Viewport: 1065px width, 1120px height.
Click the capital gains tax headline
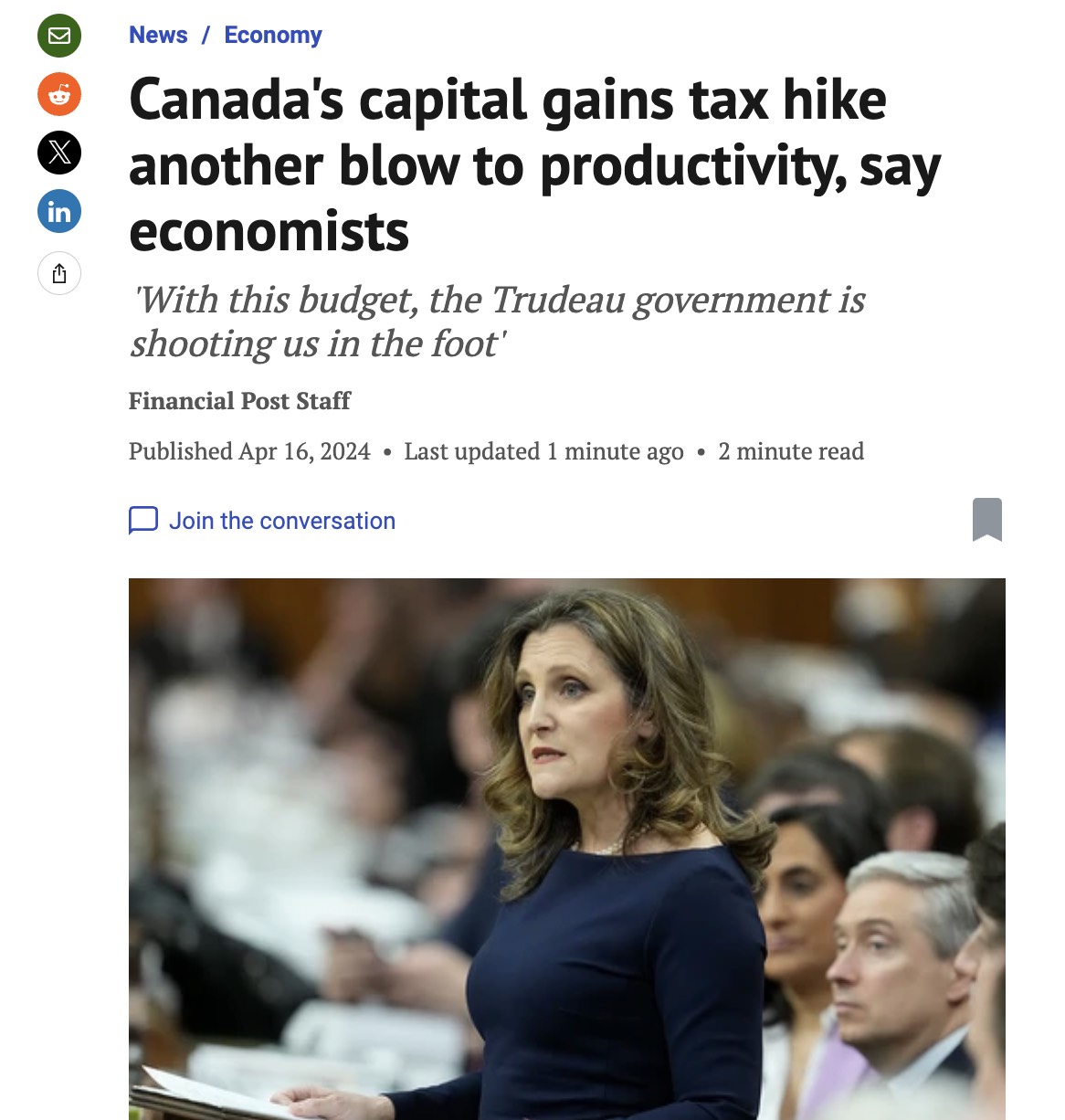click(x=534, y=165)
